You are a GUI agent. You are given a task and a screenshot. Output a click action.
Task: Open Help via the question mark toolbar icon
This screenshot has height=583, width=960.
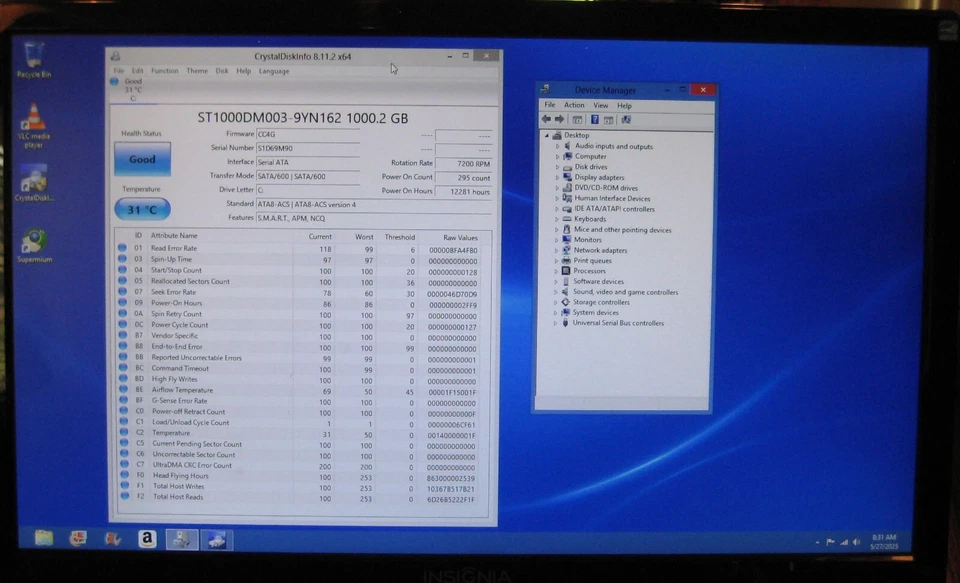(594, 119)
